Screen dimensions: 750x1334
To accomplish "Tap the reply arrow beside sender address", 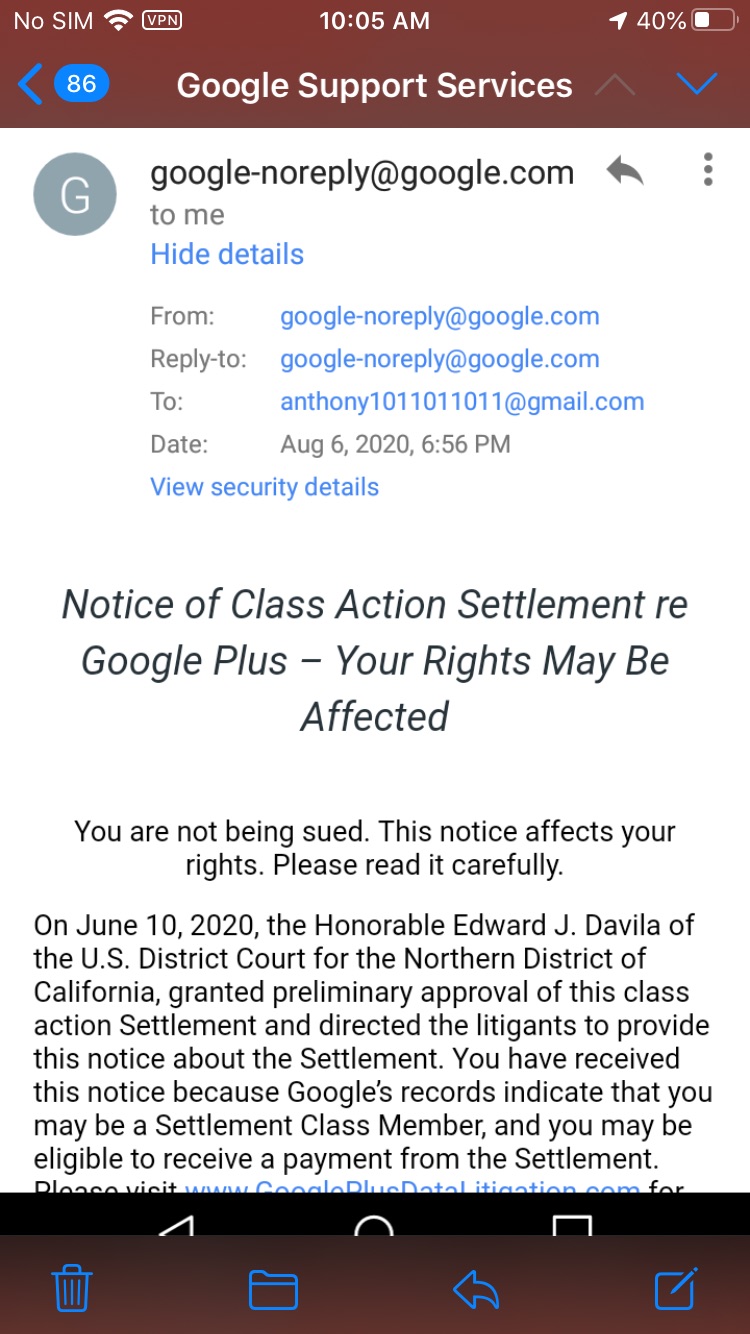I will coord(625,172).
